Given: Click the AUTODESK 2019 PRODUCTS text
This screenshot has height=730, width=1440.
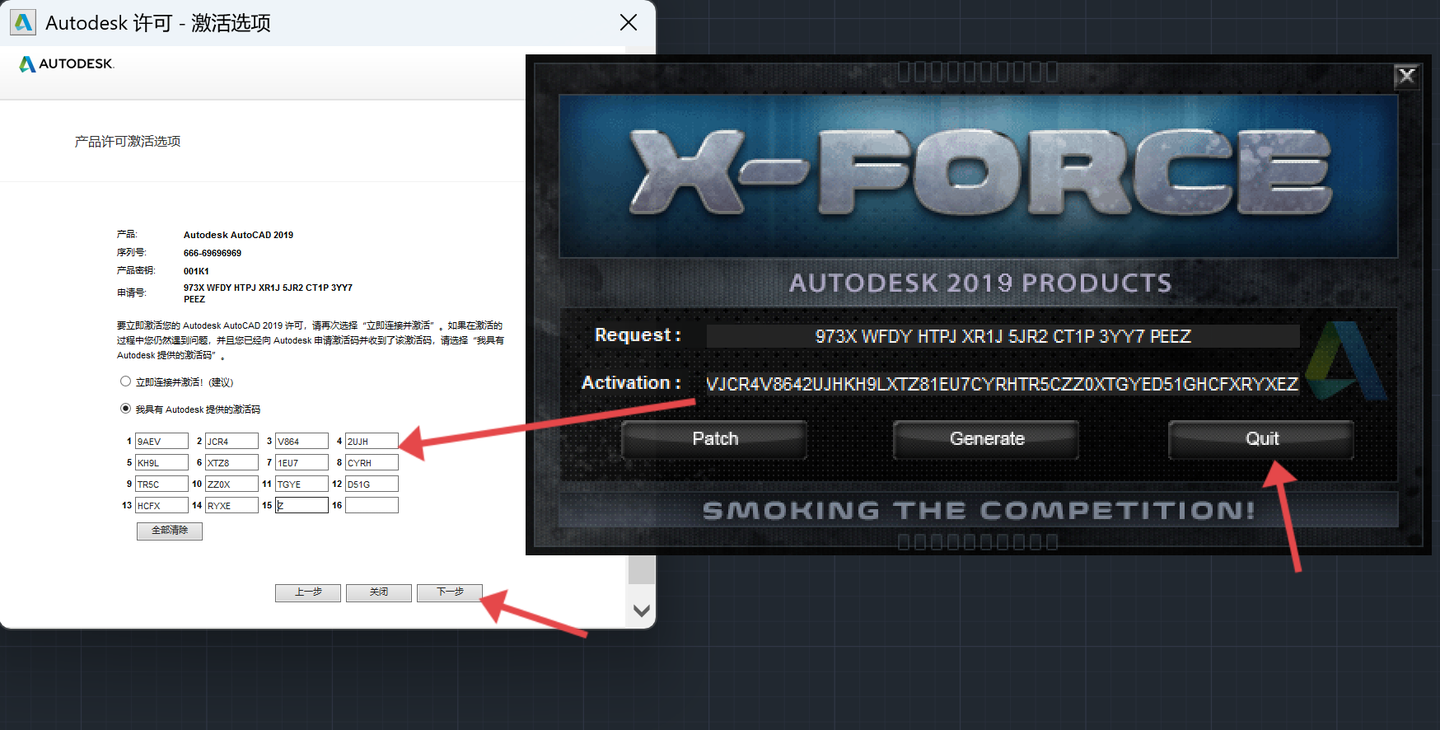Looking at the screenshot, I should pos(980,283).
